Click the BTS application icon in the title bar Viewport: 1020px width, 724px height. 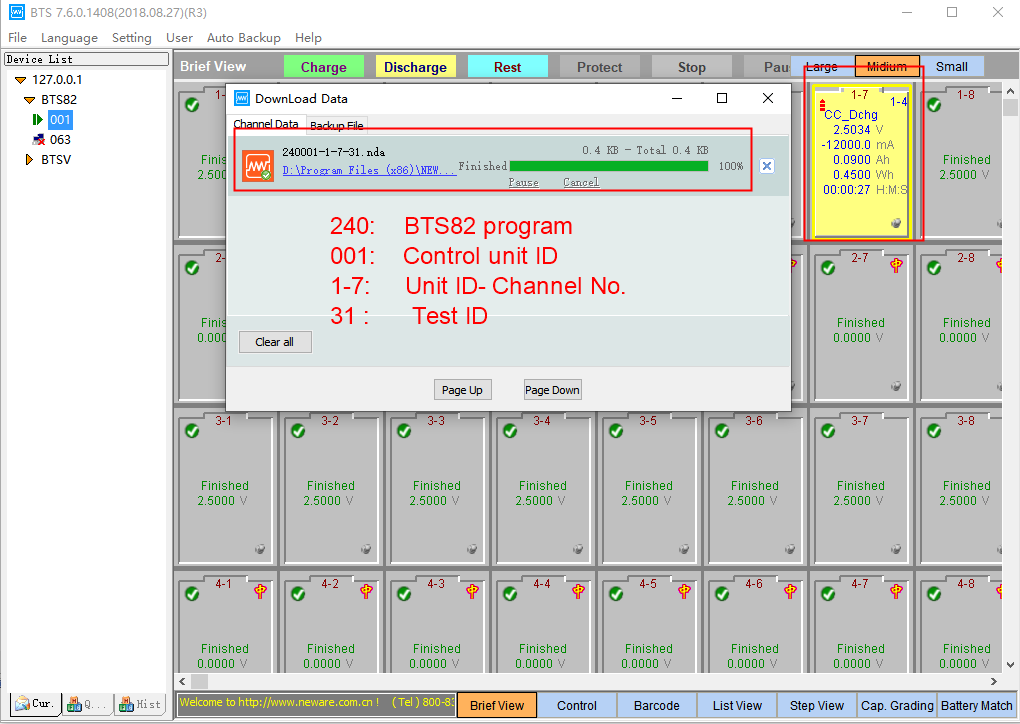tap(16, 12)
